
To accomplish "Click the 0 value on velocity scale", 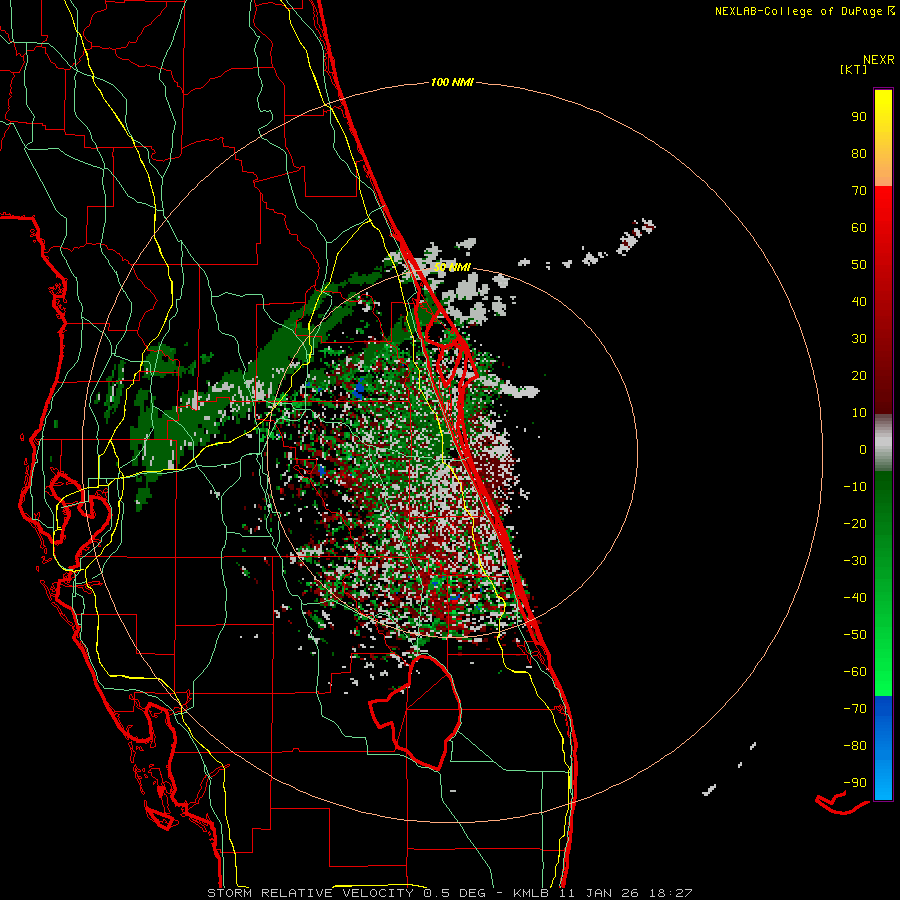I will [x=863, y=449].
